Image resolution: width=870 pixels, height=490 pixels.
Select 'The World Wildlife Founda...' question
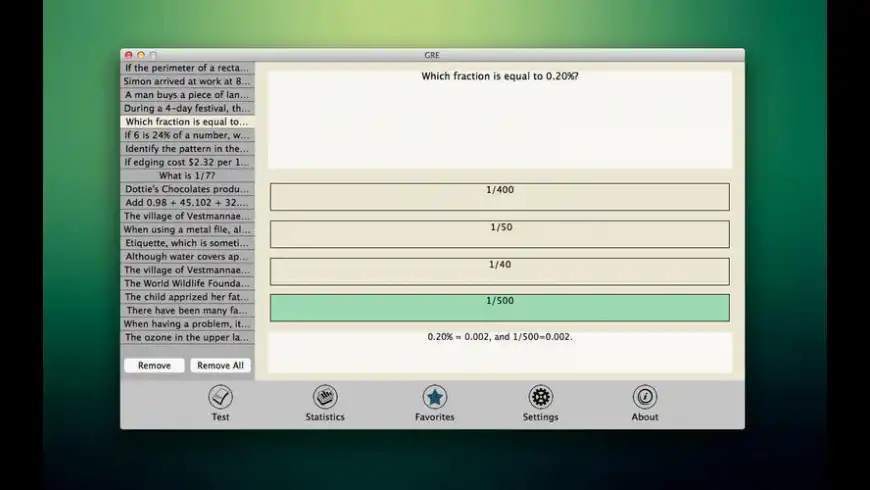click(188, 283)
